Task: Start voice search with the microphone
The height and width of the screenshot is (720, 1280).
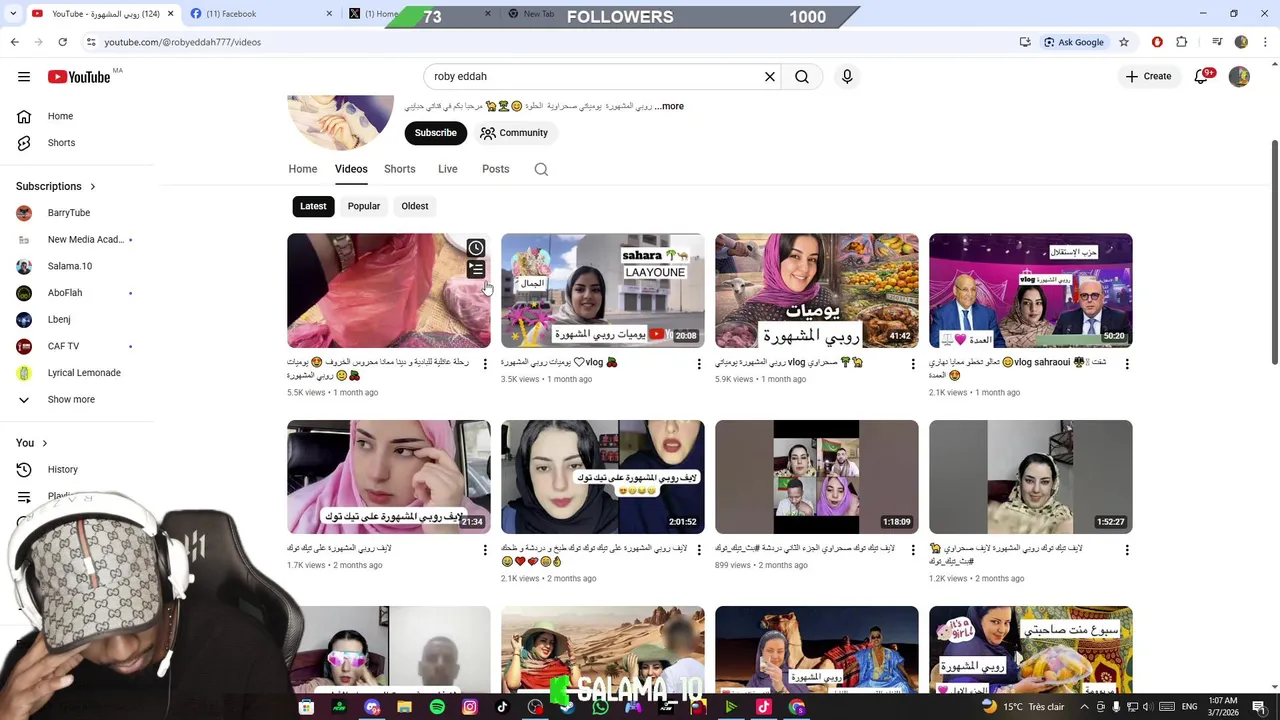Action: pyautogui.click(x=847, y=76)
